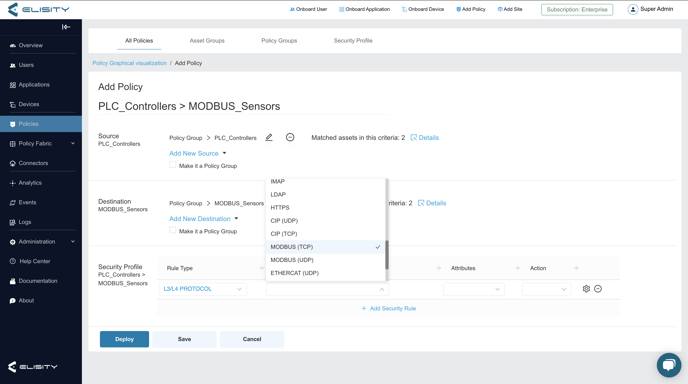Click Add Site shortcut

pos(510,9)
